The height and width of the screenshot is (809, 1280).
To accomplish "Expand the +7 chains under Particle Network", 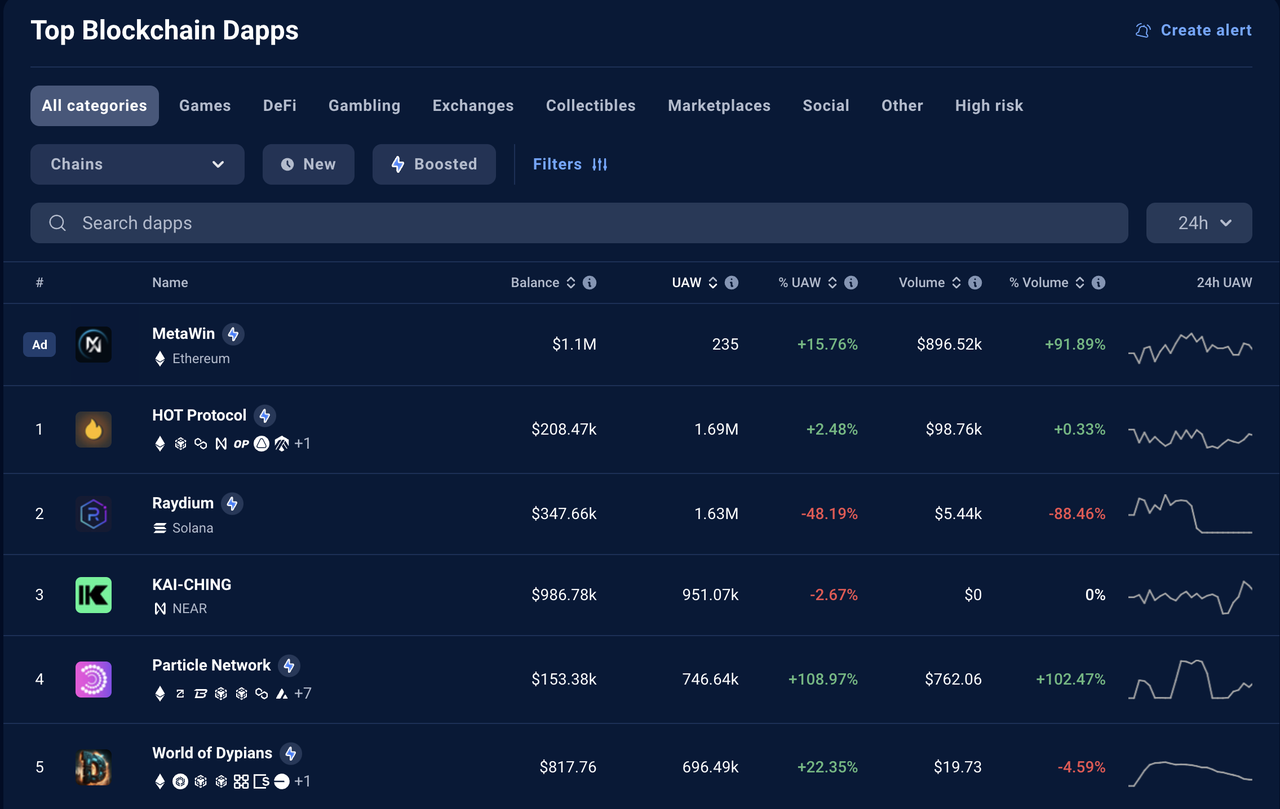I will [302, 693].
